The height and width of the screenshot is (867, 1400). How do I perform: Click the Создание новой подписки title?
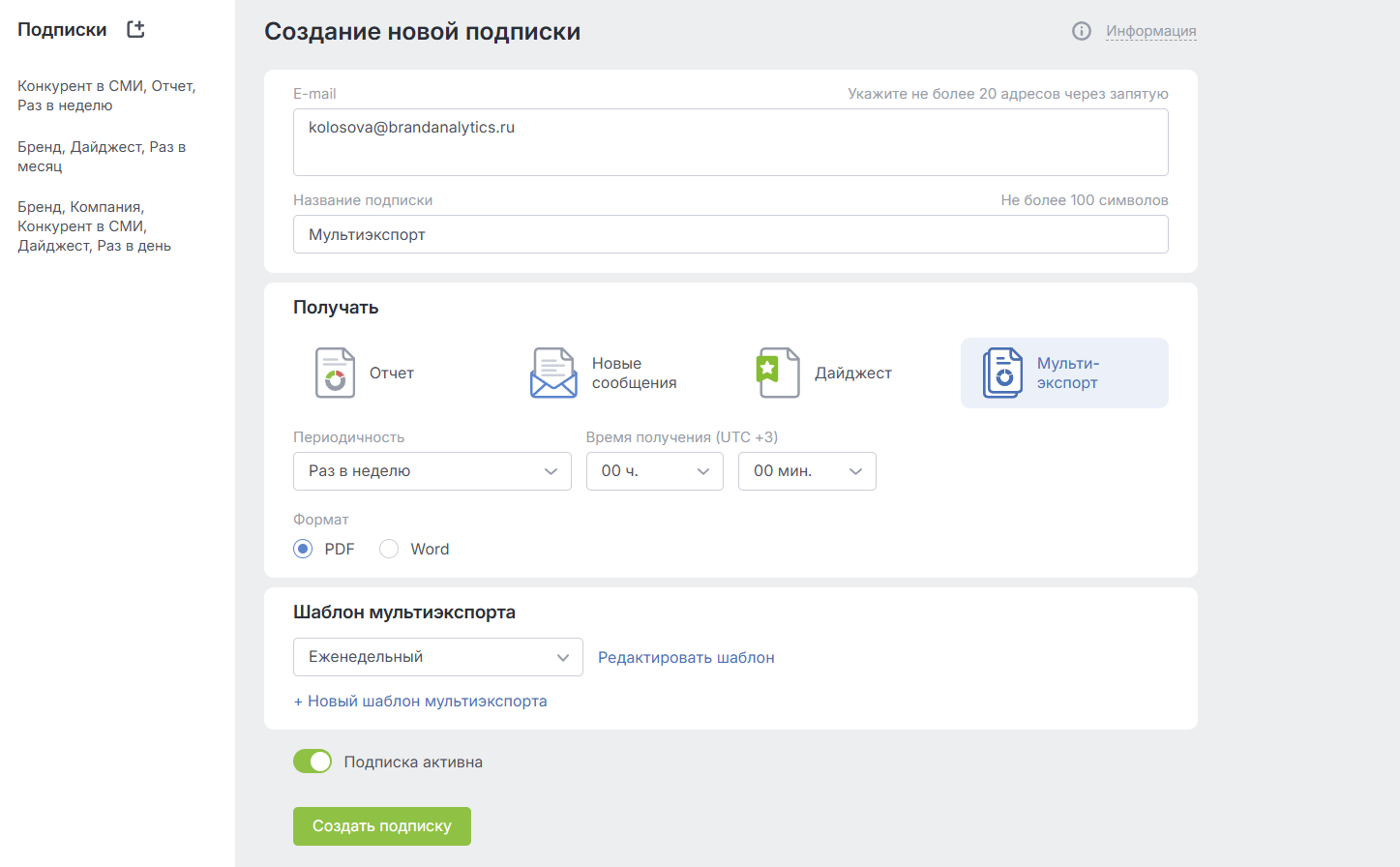tap(423, 31)
